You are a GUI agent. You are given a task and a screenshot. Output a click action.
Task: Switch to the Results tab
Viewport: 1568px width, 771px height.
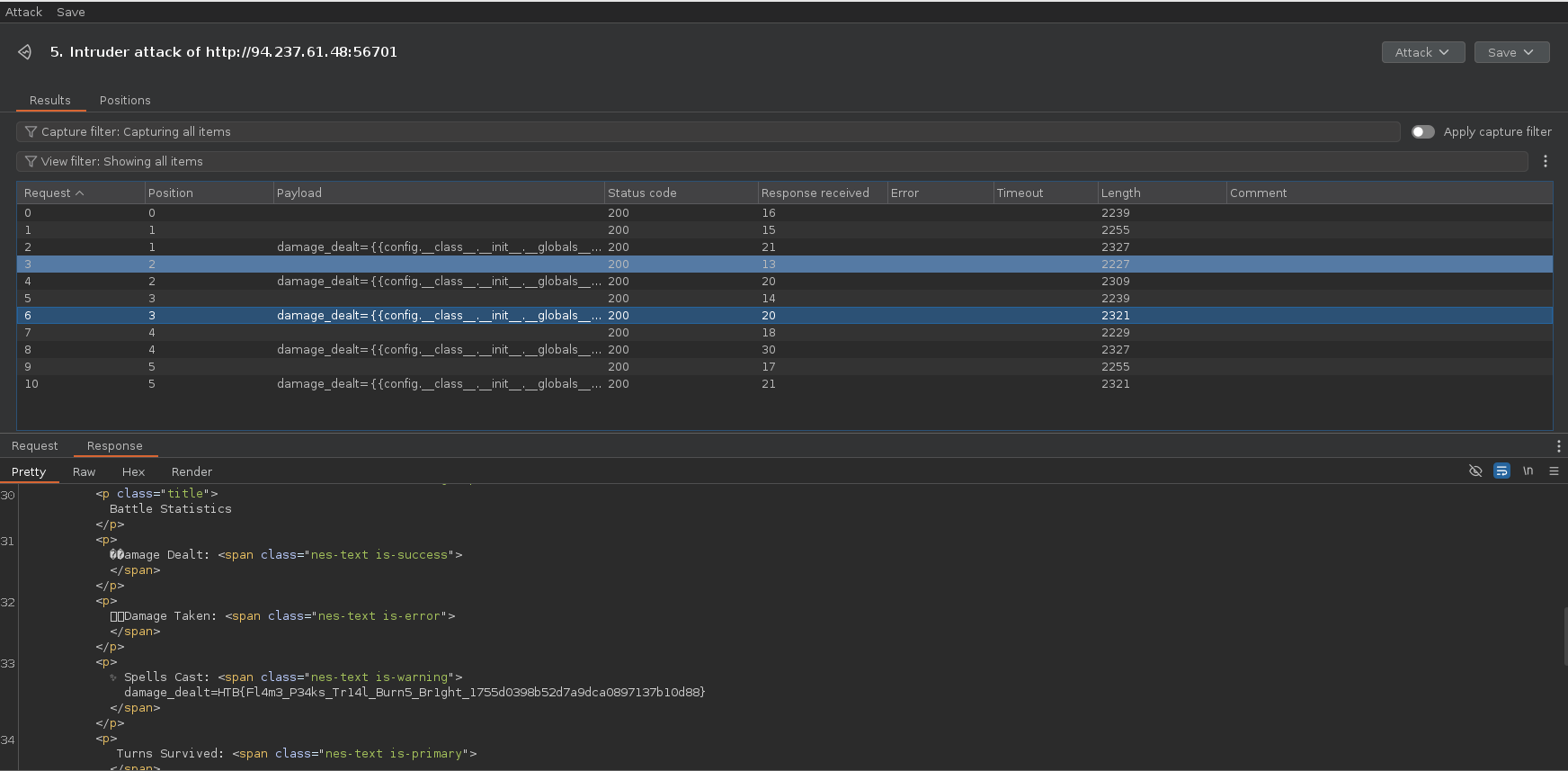[x=50, y=100]
